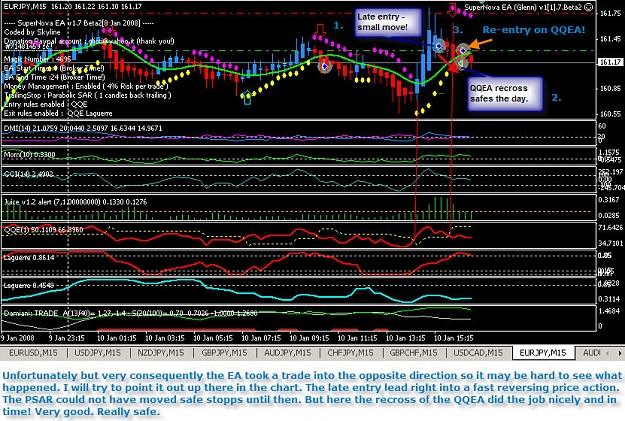Select the QQE(1) indicator label
Screen dimensions: 625x421
43,230
